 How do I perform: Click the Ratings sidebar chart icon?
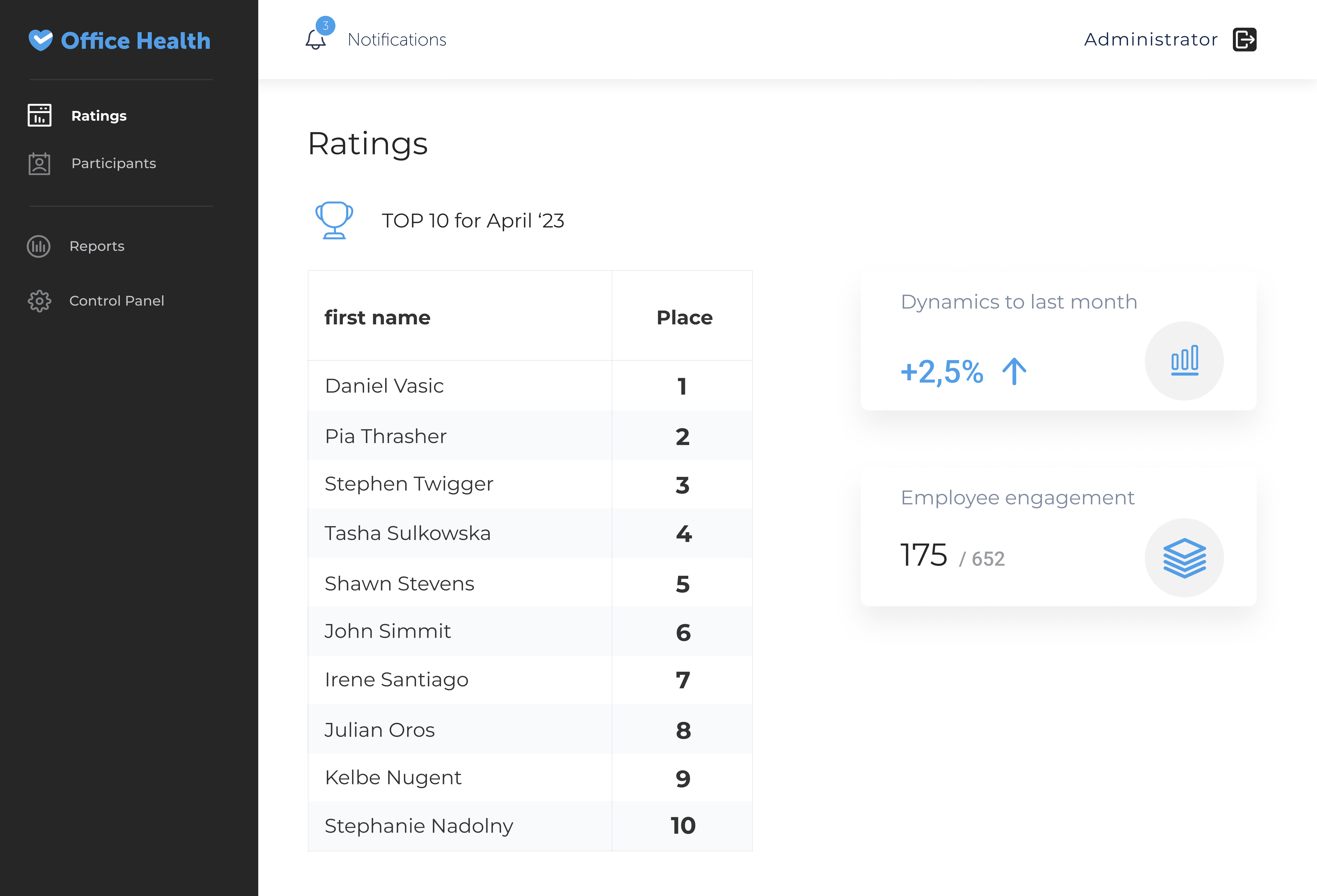tap(40, 115)
